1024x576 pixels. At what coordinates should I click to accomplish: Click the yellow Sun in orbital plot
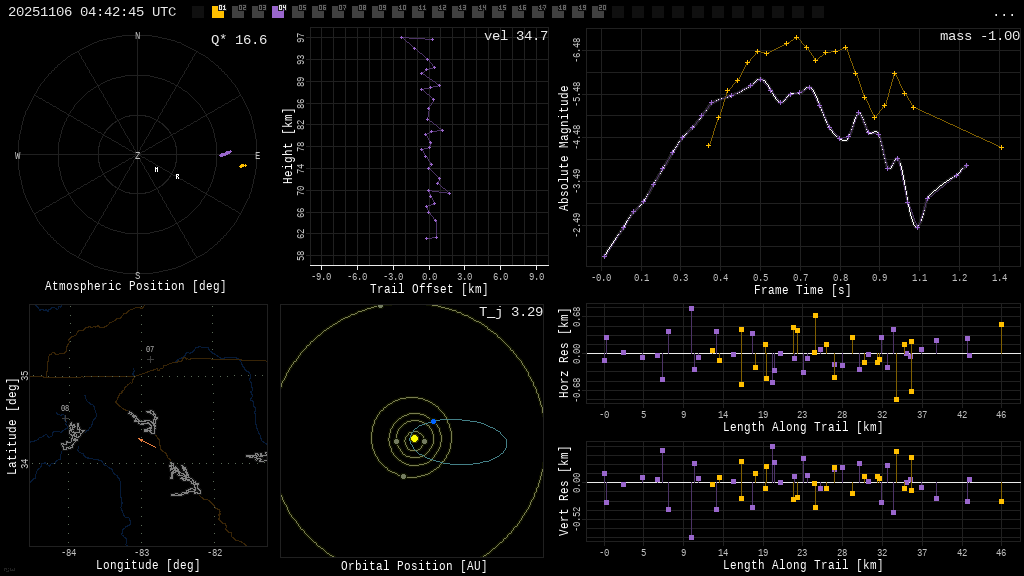coord(414,438)
